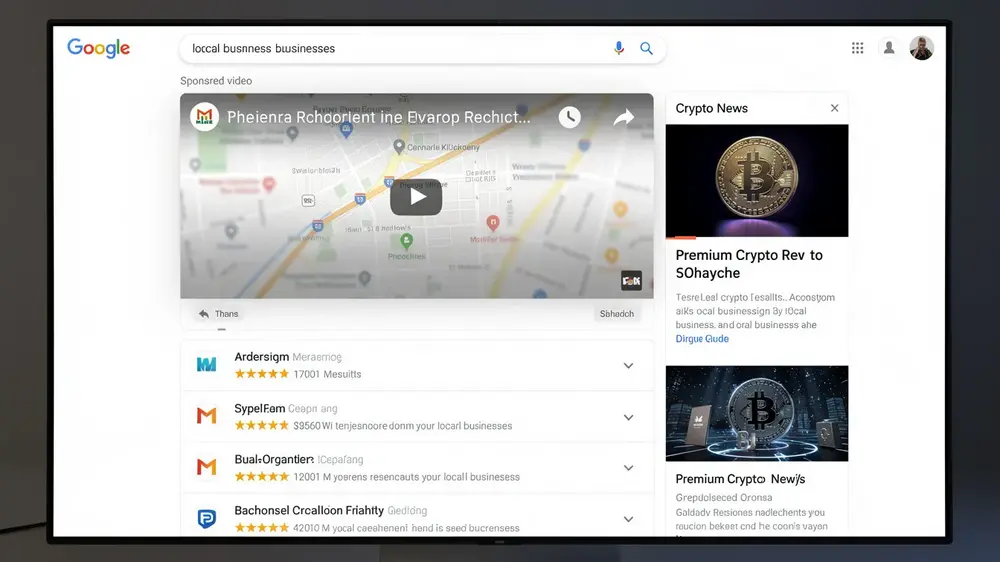The image size is (1000, 562).
Task: Click the Sponsred video label
Action: (x=216, y=81)
